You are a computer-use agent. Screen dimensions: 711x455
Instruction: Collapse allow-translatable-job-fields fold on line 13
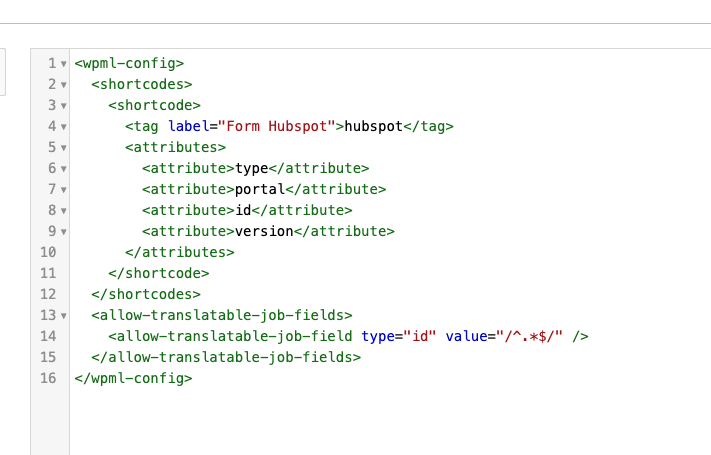63,316
